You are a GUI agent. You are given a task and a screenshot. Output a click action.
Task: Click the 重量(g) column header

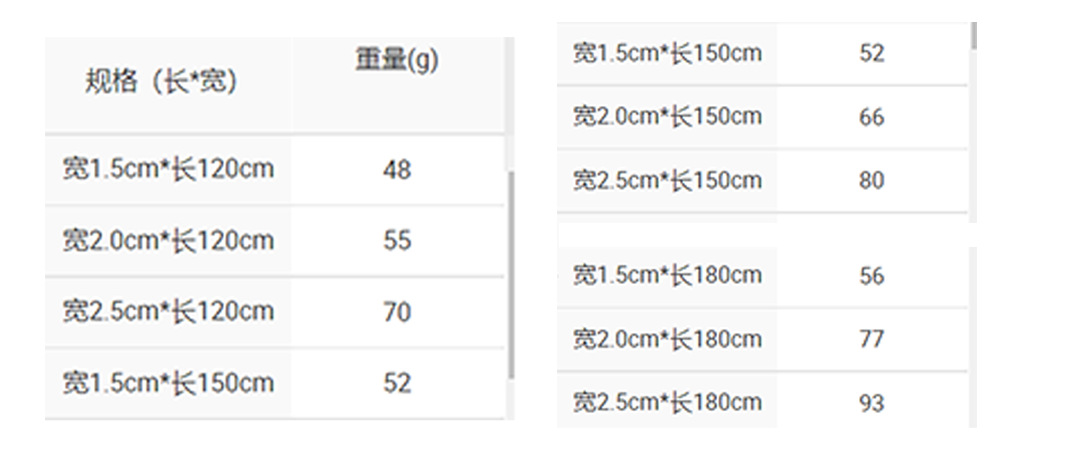(x=397, y=60)
